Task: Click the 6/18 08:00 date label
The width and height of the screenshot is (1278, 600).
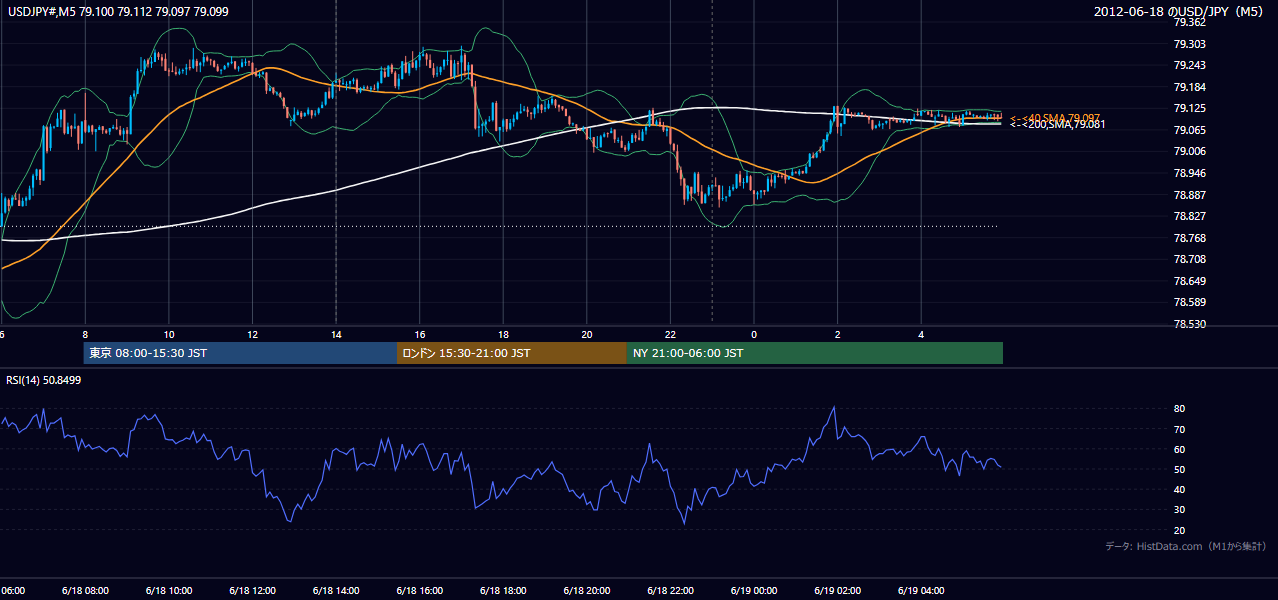Action: point(85,590)
